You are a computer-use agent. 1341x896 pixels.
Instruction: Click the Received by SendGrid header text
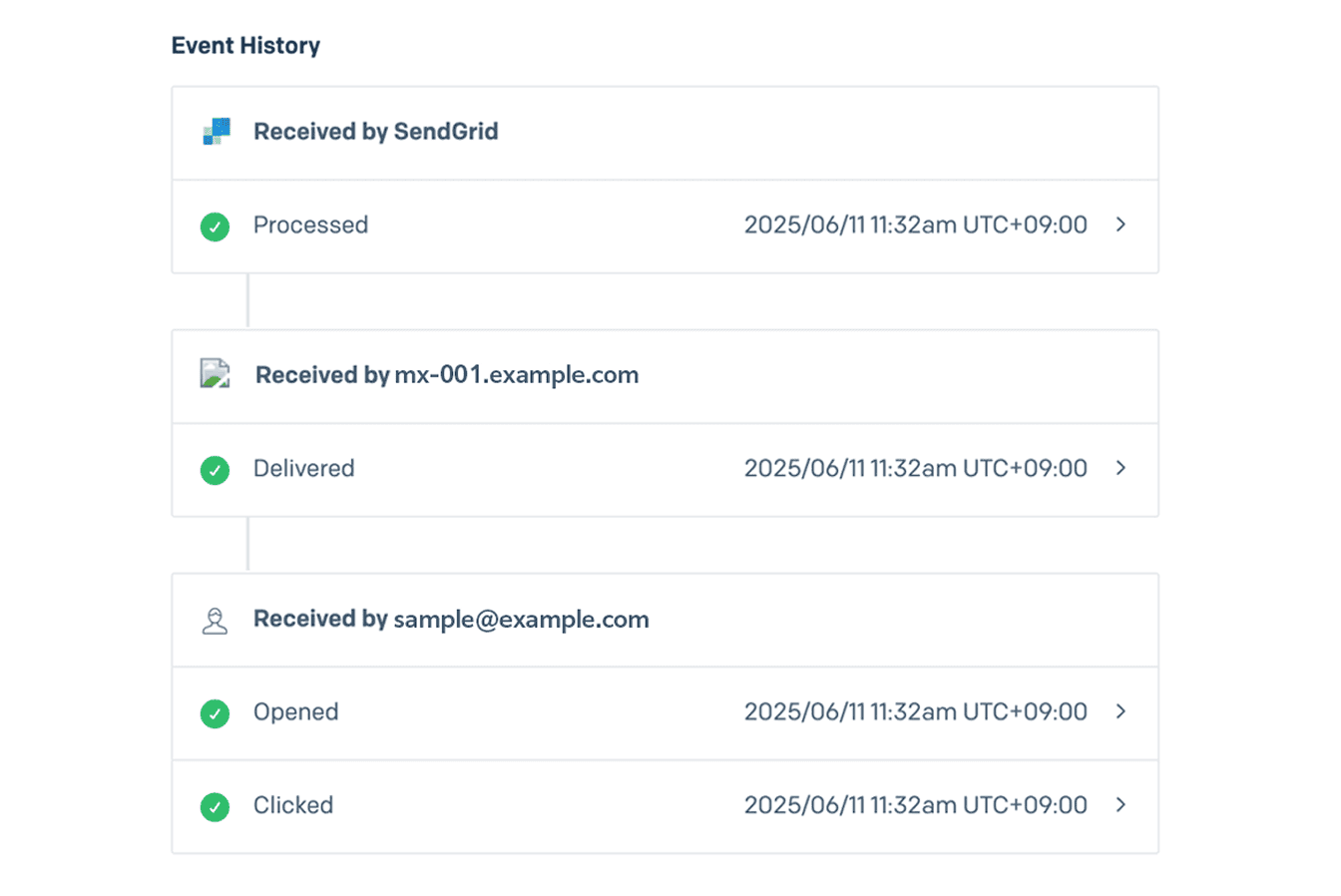coord(375,132)
